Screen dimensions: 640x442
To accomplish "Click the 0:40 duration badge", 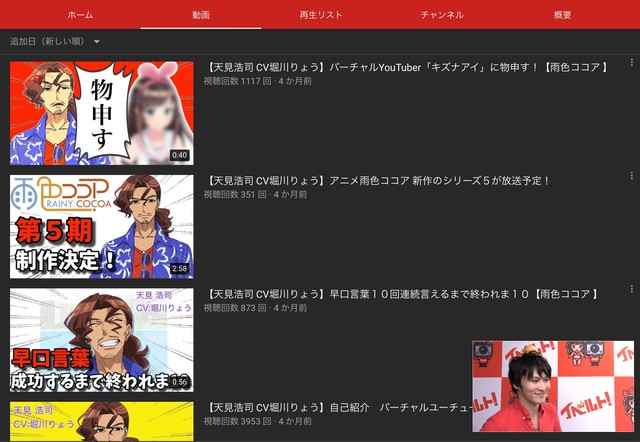I will [x=180, y=155].
